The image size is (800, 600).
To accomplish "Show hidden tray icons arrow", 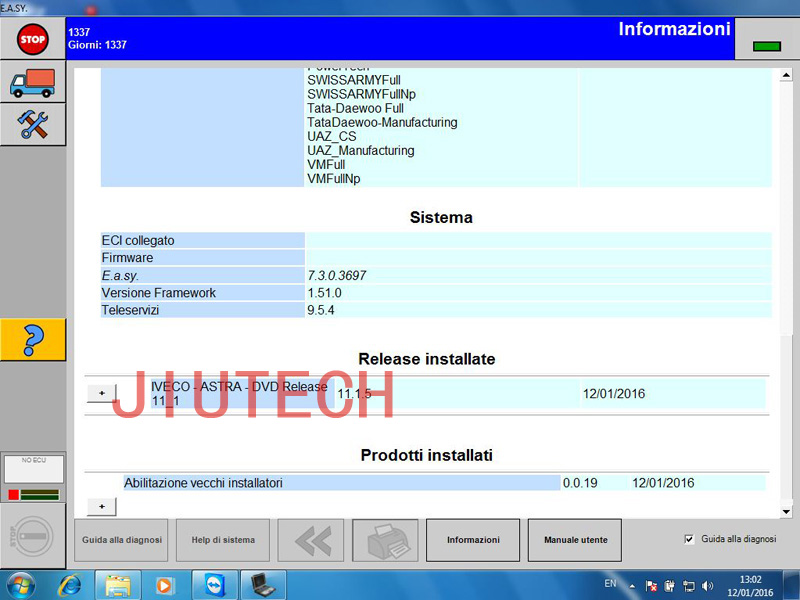I will [632, 587].
